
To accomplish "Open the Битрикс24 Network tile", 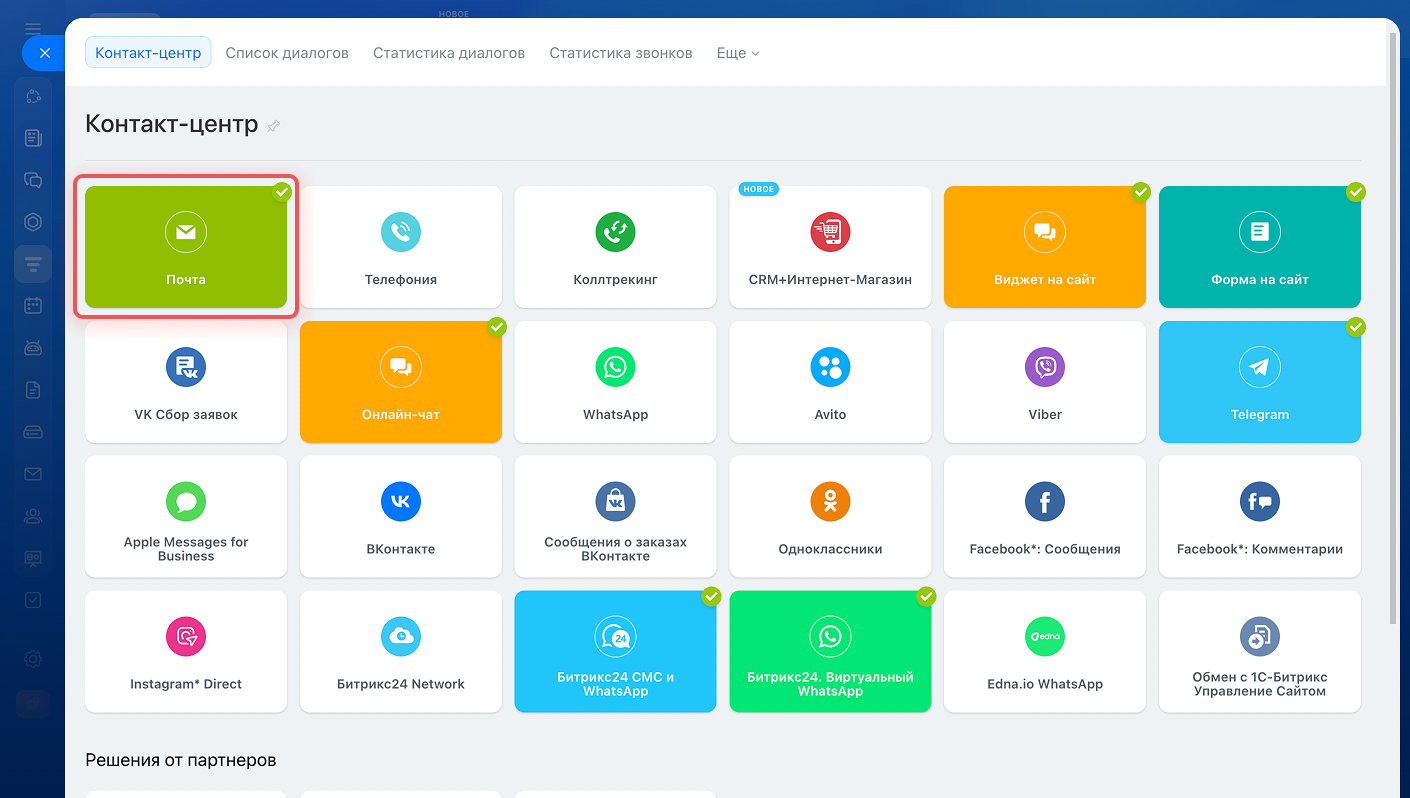I will (x=401, y=652).
